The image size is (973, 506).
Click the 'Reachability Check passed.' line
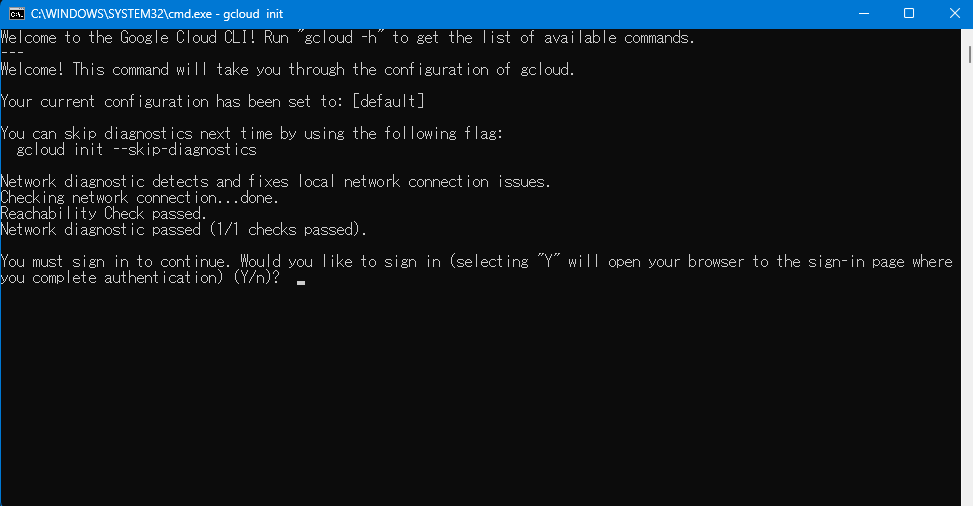[103, 213]
